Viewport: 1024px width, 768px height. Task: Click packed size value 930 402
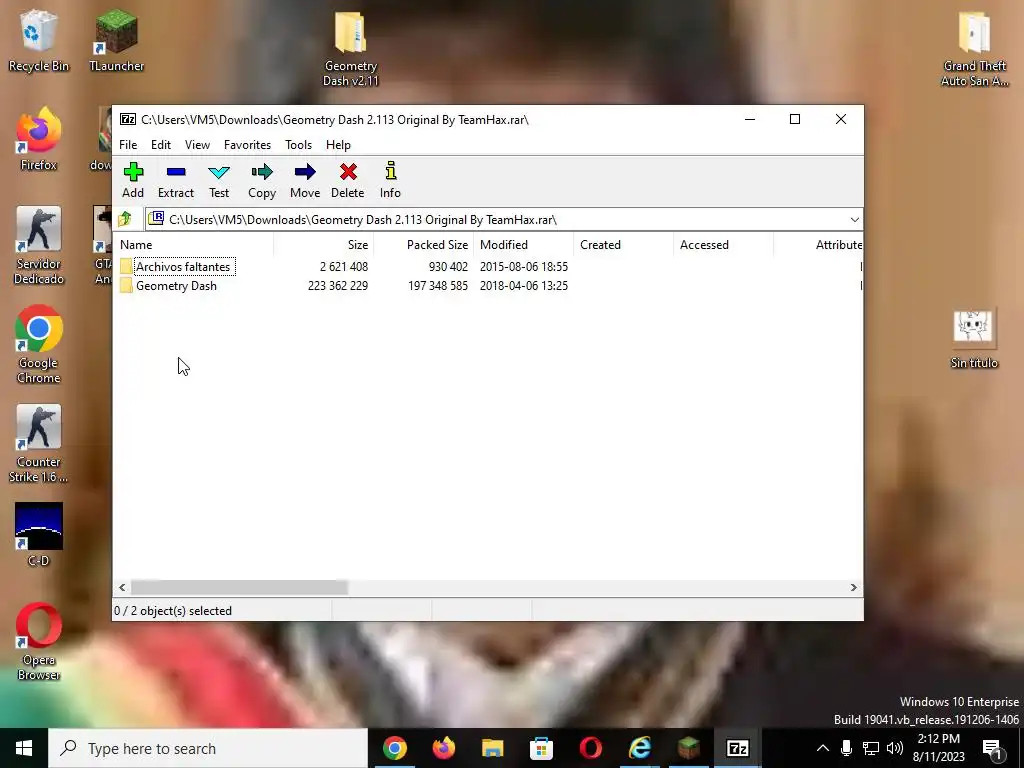(x=448, y=266)
